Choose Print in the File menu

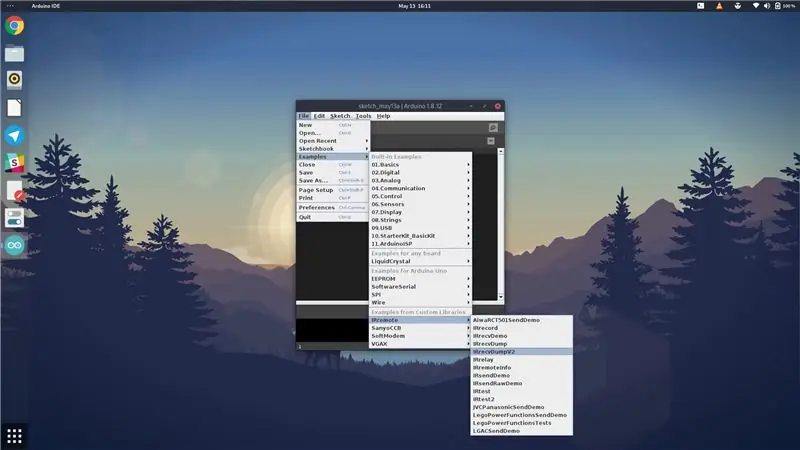coord(333,198)
